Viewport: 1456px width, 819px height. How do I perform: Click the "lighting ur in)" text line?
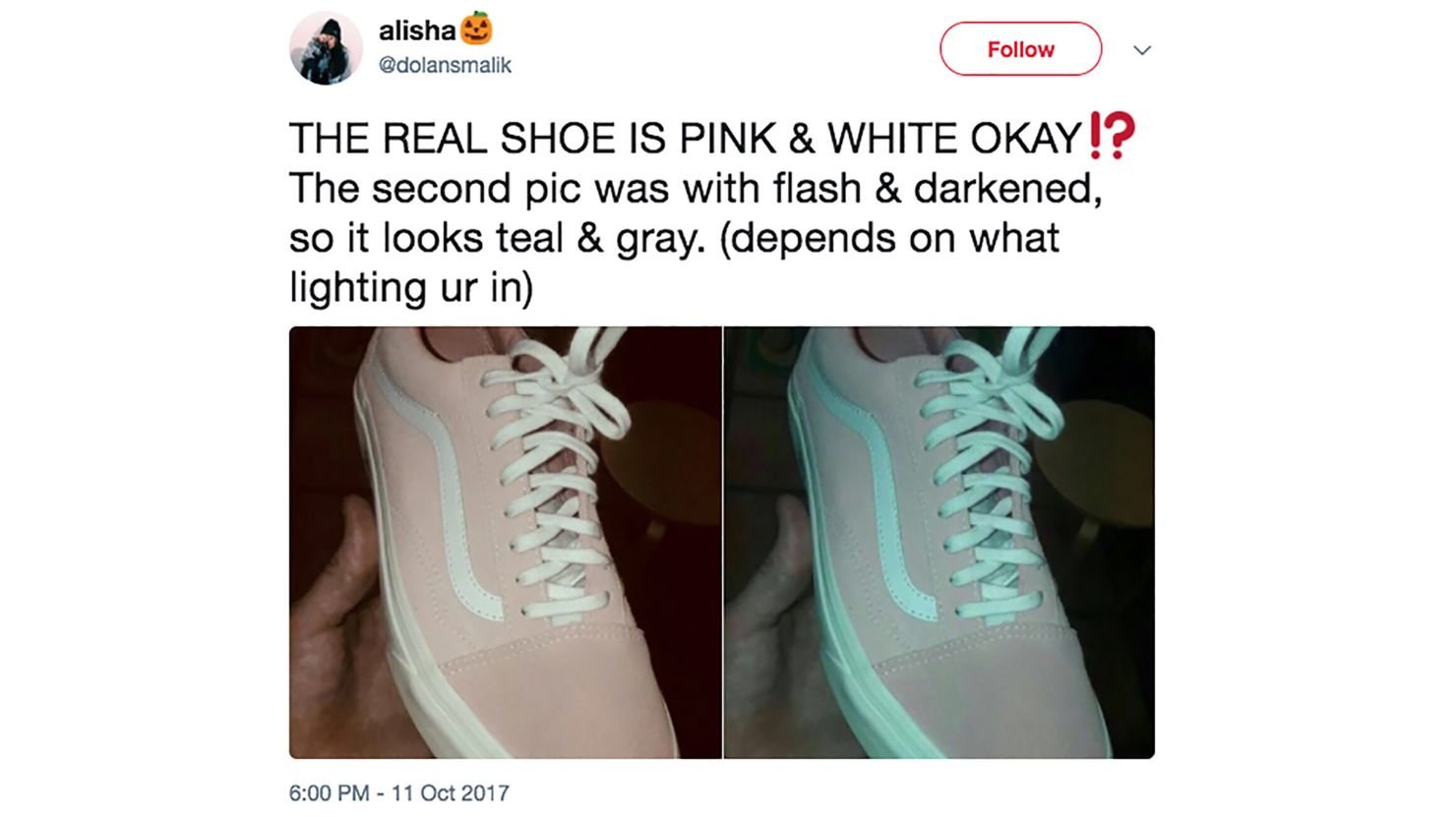pyautogui.click(x=411, y=287)
